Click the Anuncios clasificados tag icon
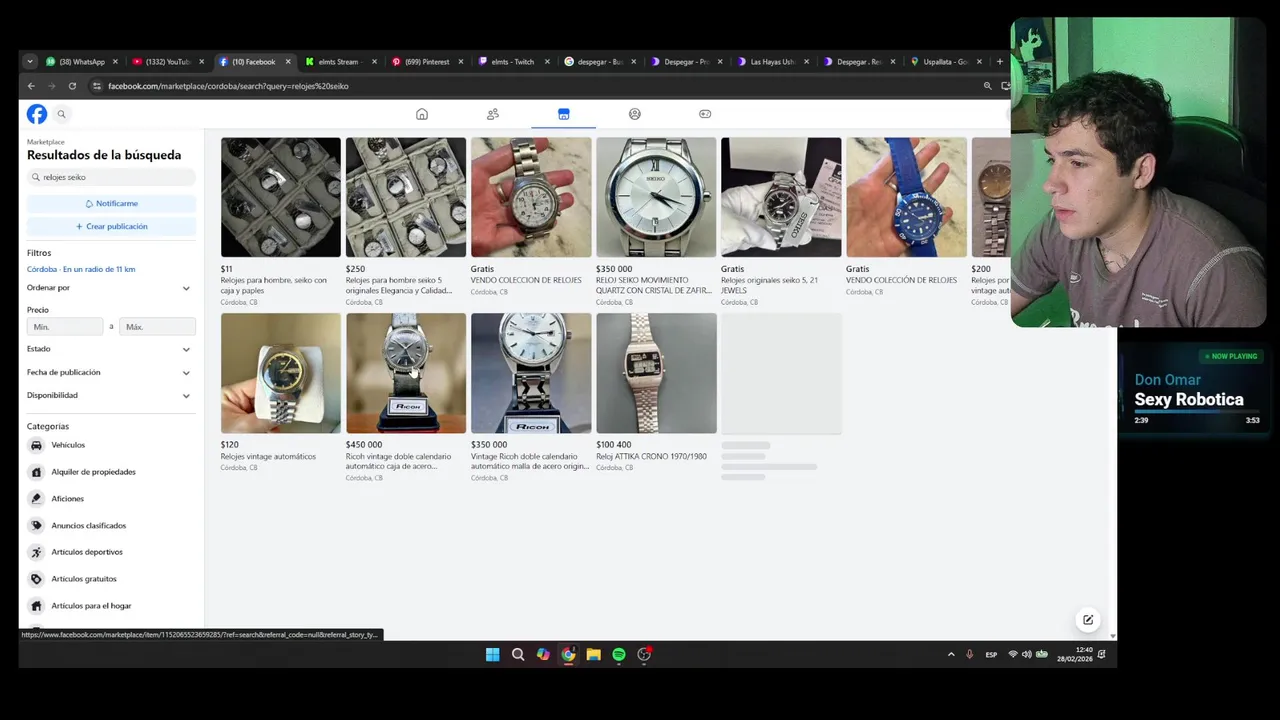Screen dimensions: 1280x720 point(37,525)
